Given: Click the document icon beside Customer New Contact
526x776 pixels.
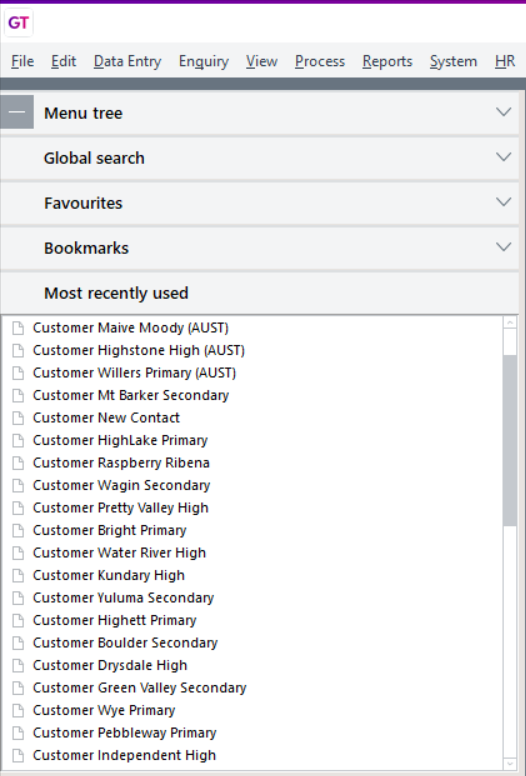Looking at the screenshot, I should click(x=18, y=418).
